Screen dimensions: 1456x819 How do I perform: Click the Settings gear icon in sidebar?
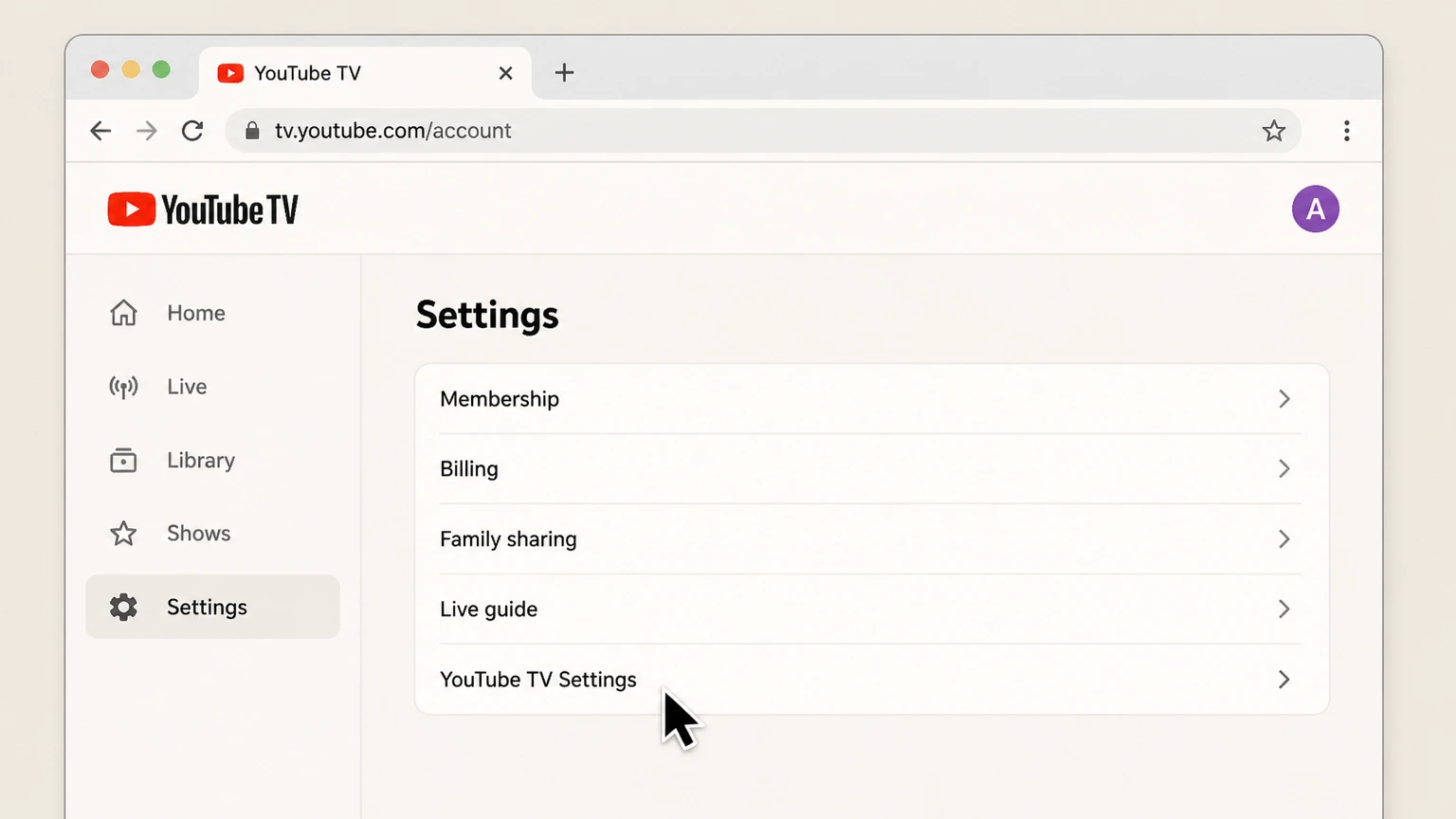tap(123, 607)
